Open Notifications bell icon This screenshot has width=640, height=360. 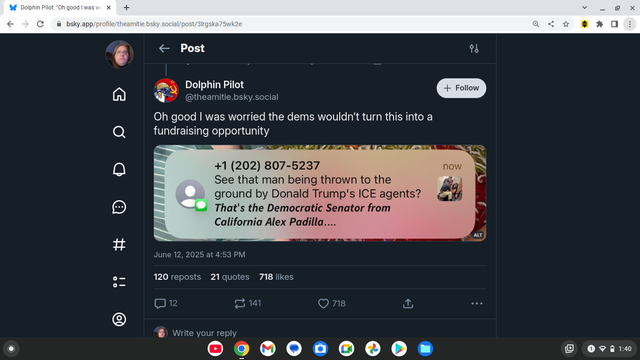coord(119,169)
